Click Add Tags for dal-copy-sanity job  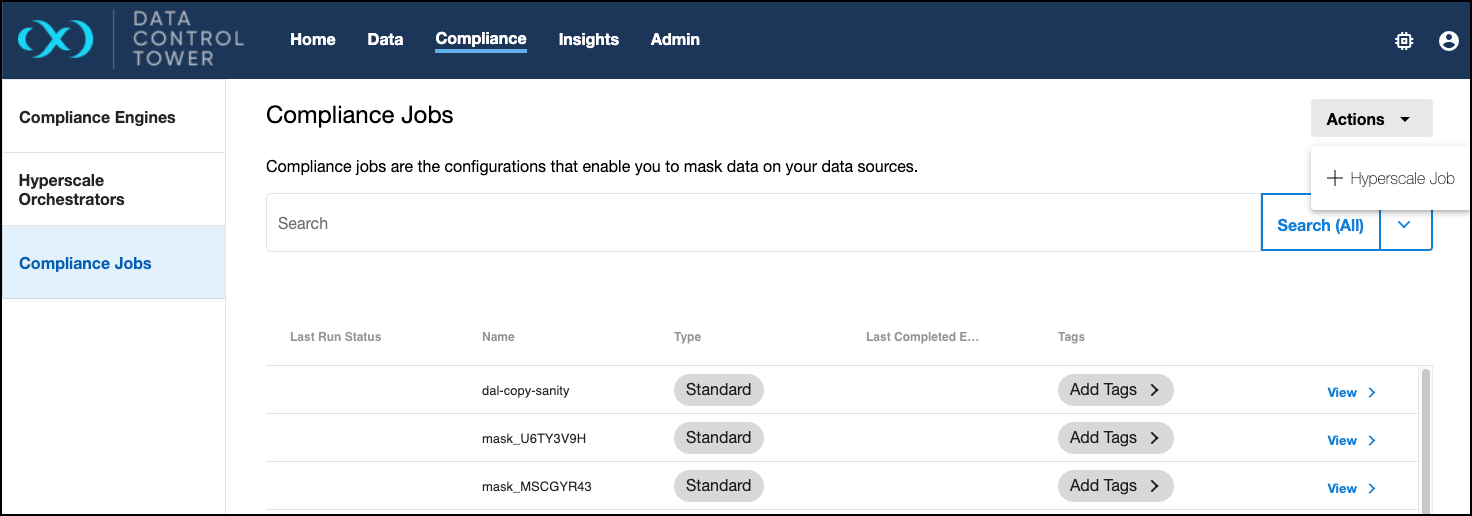click(x=1115, y=390)
